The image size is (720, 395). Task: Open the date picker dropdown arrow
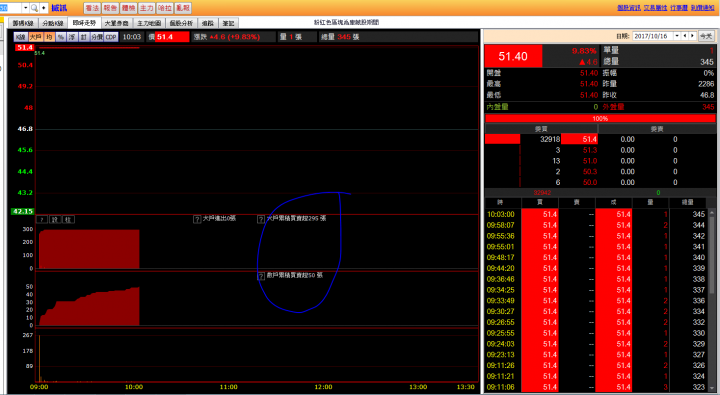tap(677, 36)
